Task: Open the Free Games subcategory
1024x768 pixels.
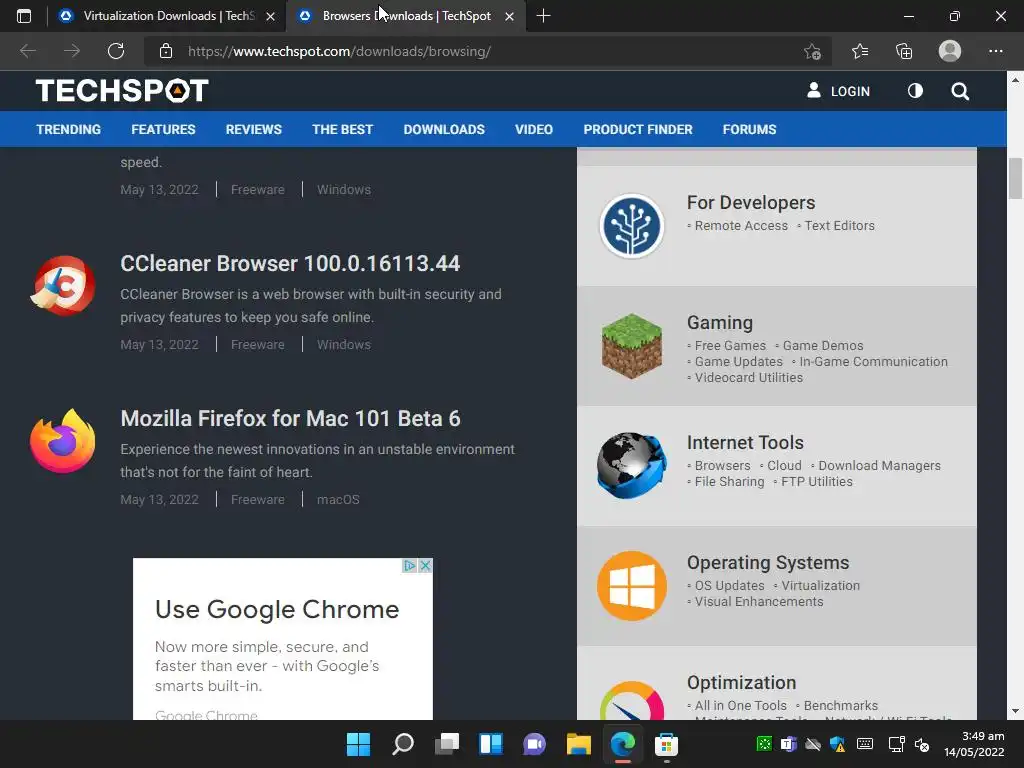Action: click(x=730, y=345)
